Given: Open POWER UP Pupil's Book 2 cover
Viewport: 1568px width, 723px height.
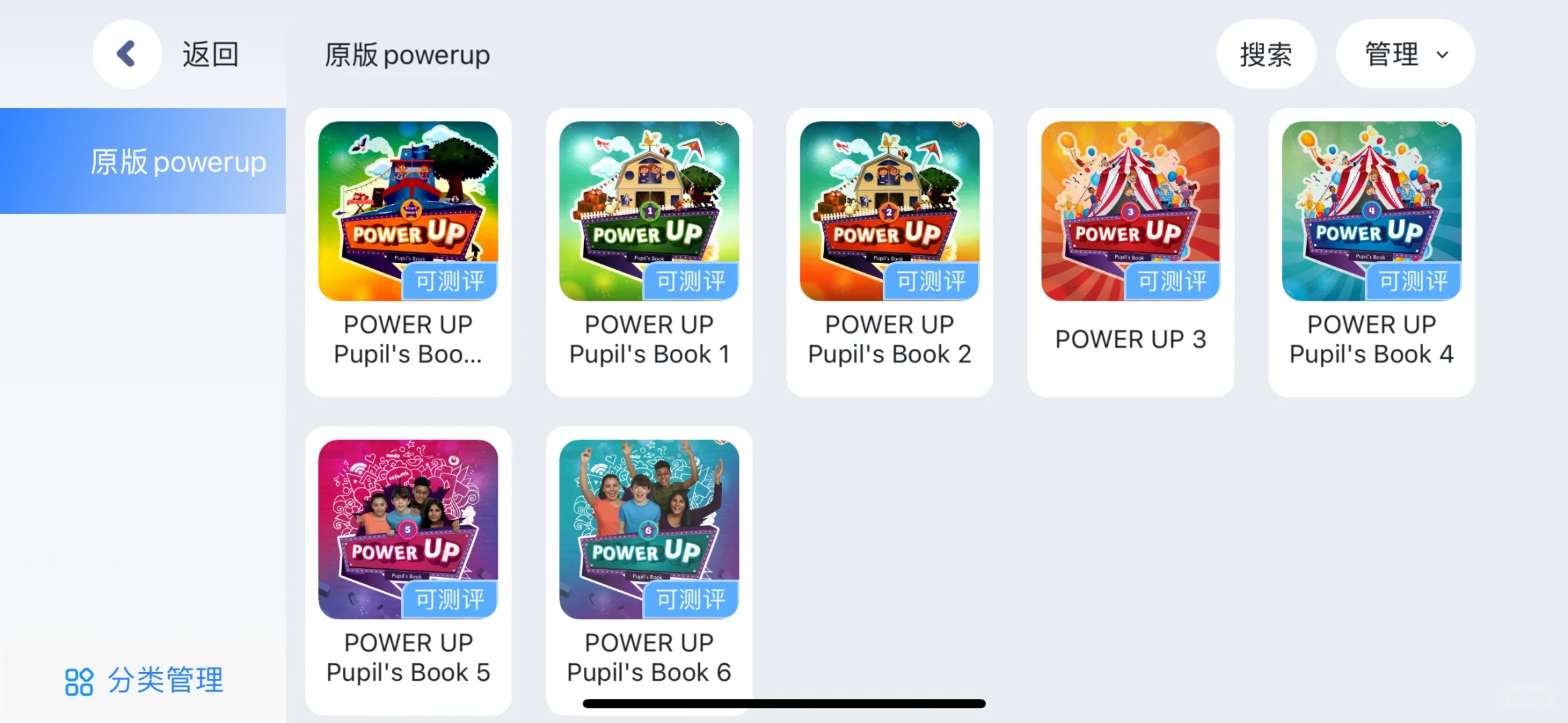Looking at the screenshot, I should pyautogui.click(x=889, y=211).
